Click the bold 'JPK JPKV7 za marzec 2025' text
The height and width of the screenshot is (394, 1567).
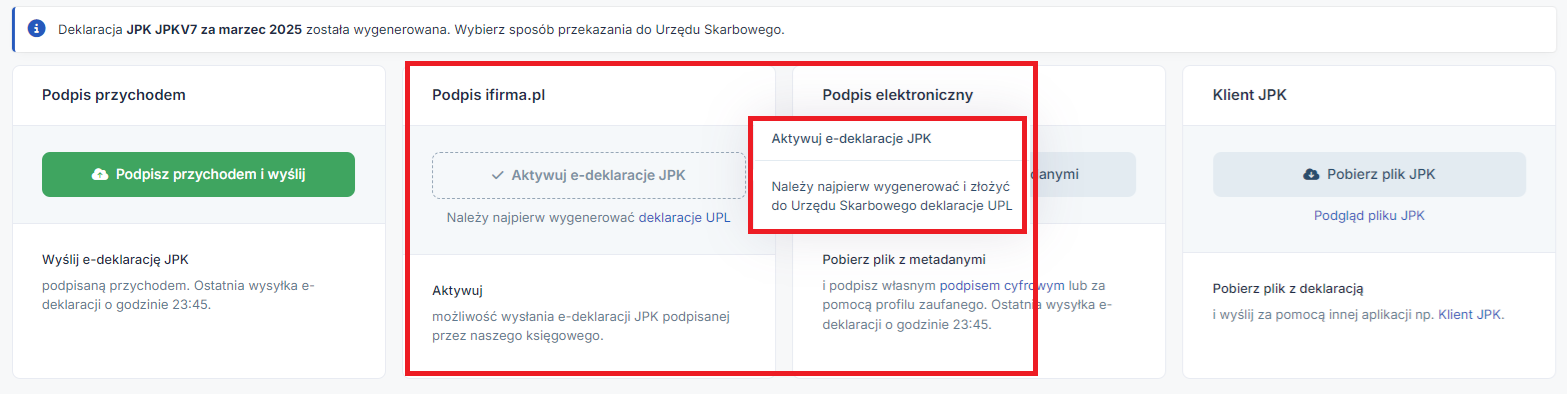coord(214,29)
